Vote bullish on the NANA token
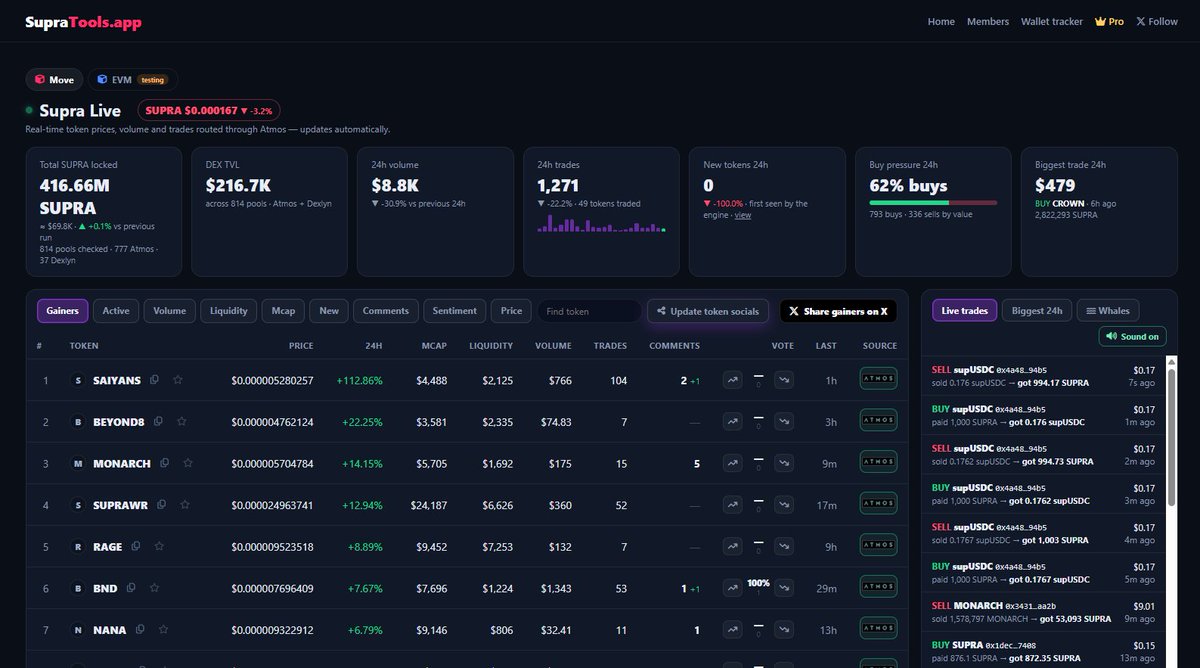1200x668 pixels. point(733,630)
